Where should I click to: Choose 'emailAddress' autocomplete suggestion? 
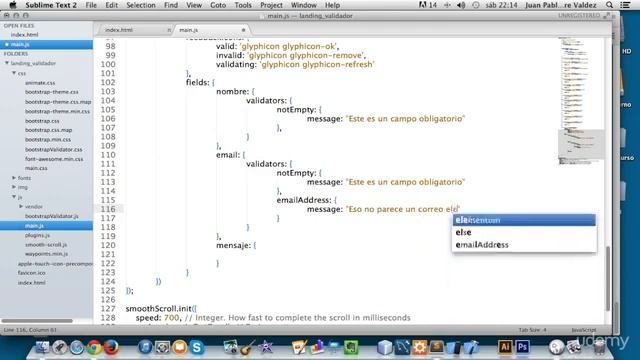tap(524, 245)
